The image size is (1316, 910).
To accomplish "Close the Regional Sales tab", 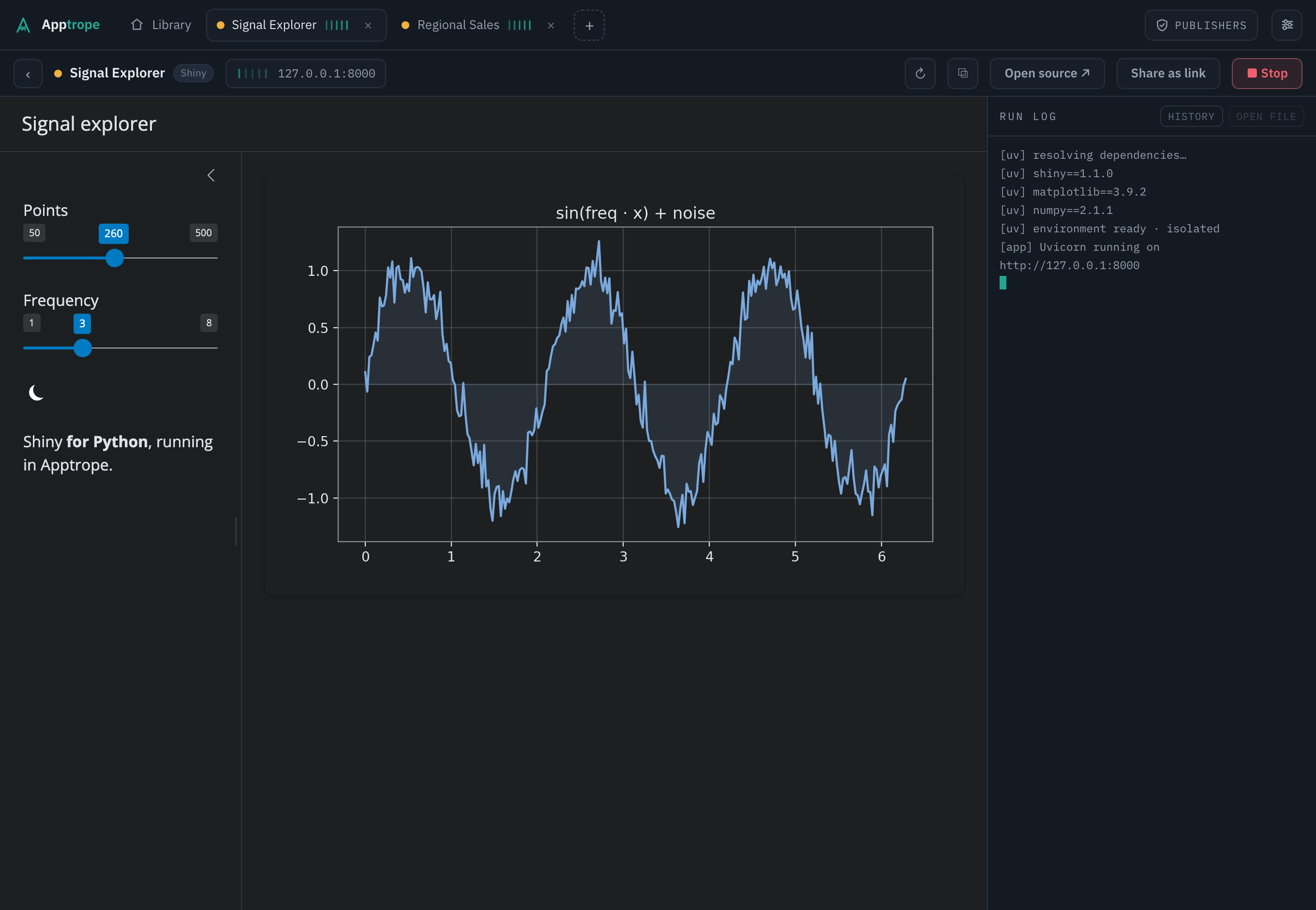I will tap(551, 26).
